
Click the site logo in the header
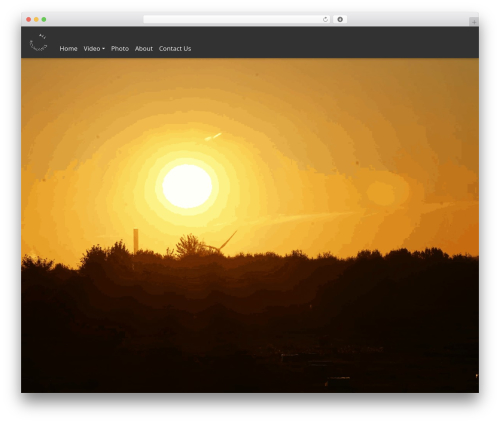(x=38, y=42)
